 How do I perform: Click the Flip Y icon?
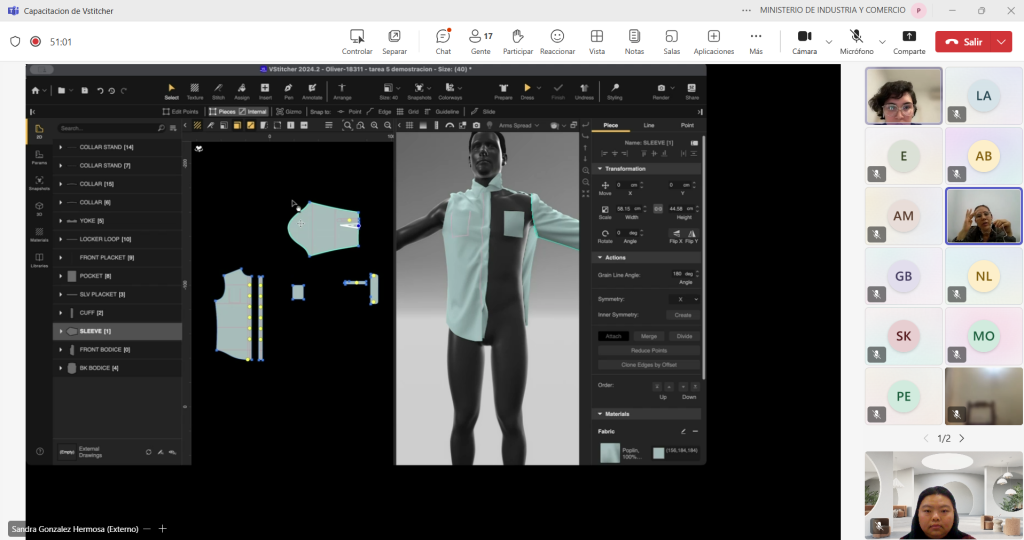pyautogui.click(x=692, y=236)
